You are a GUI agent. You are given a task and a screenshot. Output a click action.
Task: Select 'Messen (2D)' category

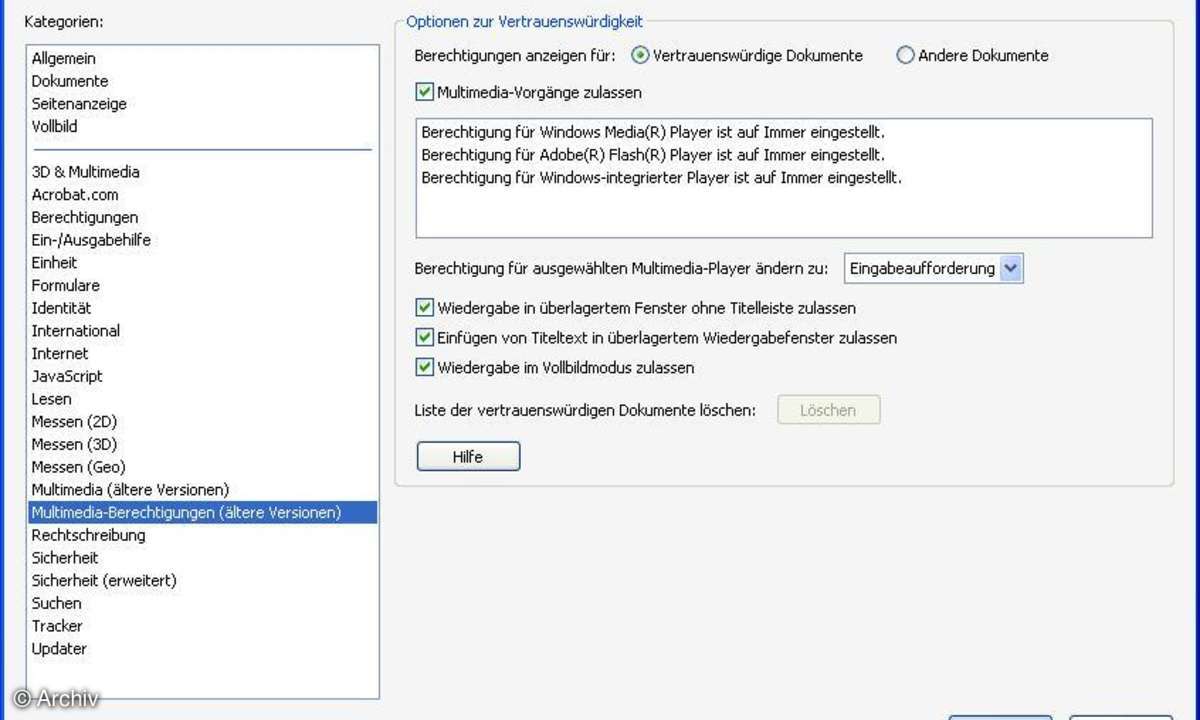tap(74, 422)
